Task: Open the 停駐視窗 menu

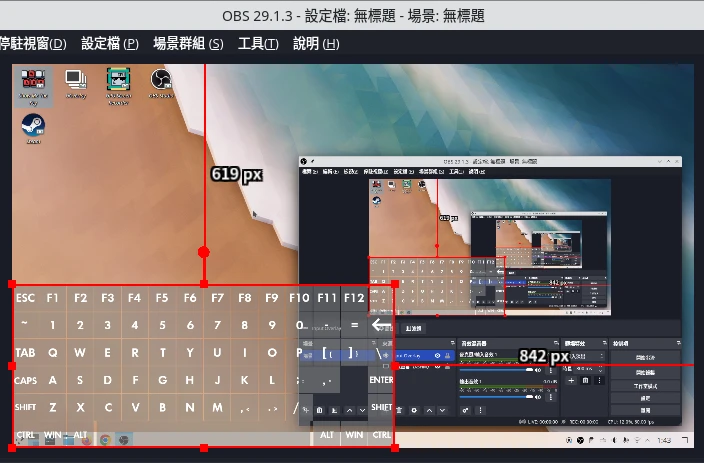Action: 32,44
